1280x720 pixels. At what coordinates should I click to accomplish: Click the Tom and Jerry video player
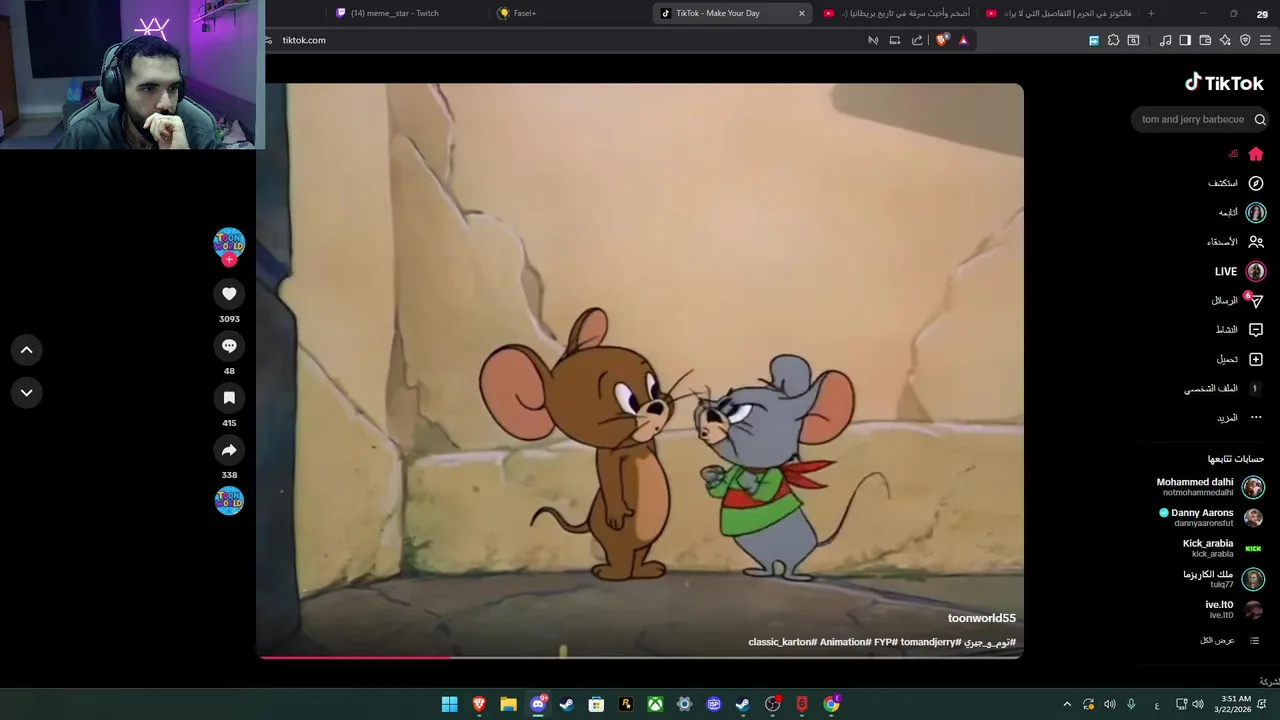point(640,370)
